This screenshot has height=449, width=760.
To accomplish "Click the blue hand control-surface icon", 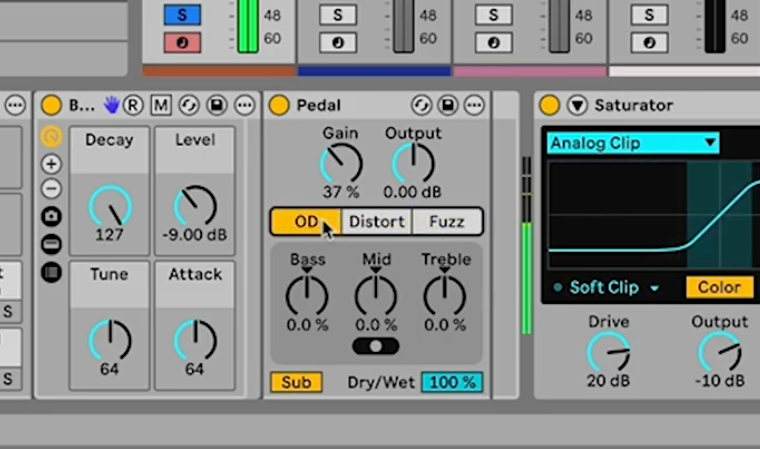I will 111,105.
